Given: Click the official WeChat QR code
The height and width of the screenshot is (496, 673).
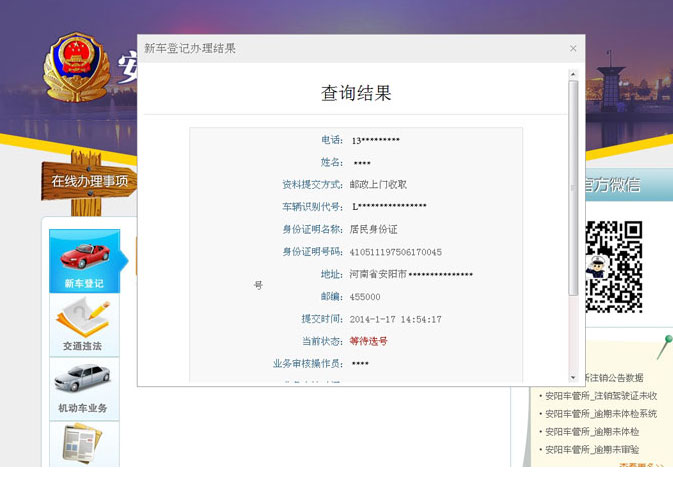Looking at the screenshot, I should pyautogui.click(x=614, y=266).
